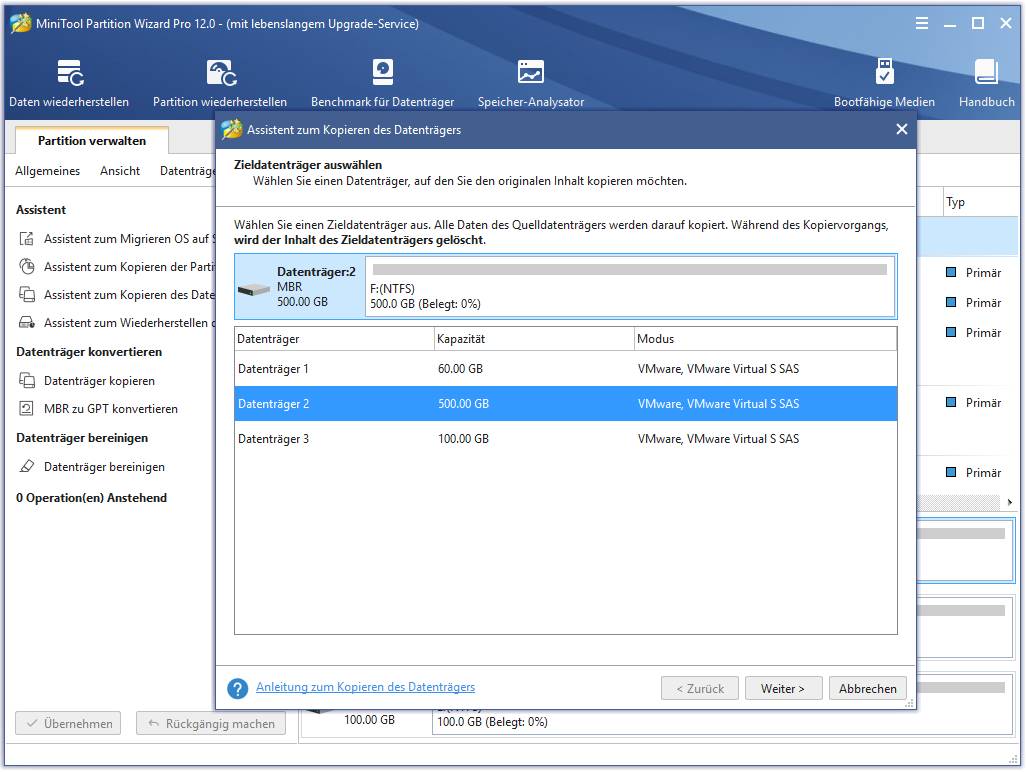Open Daten wiederherstellen tool
The image size is (1026, 772).
pos(69,83)
